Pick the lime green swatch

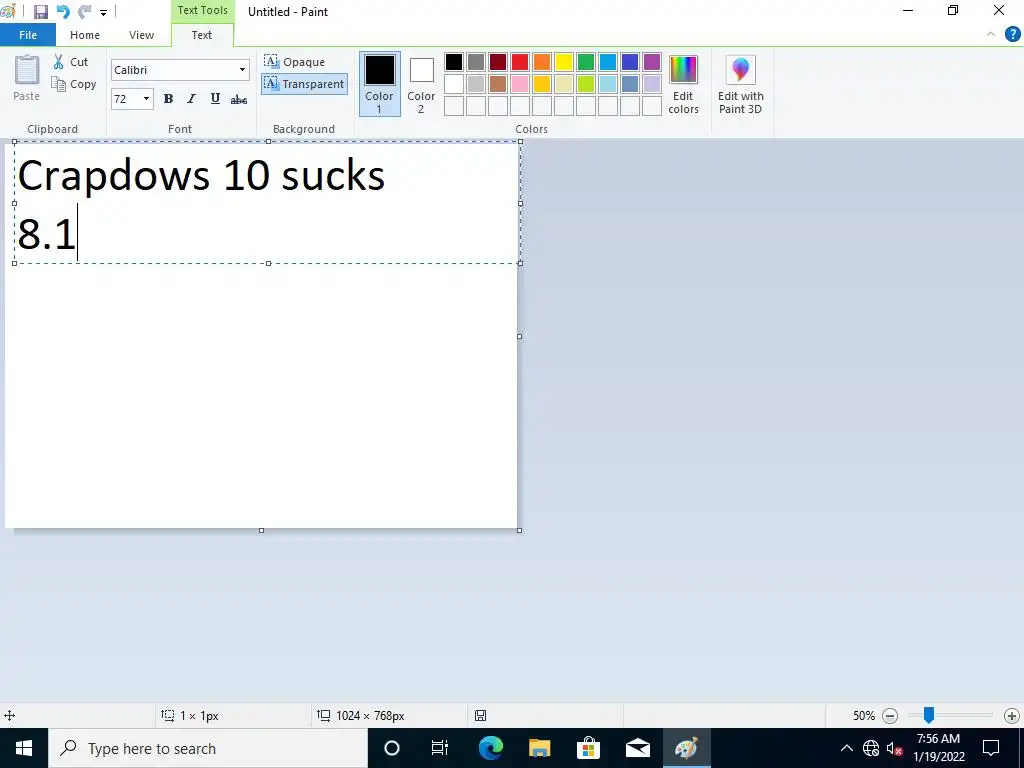(586, 84)
